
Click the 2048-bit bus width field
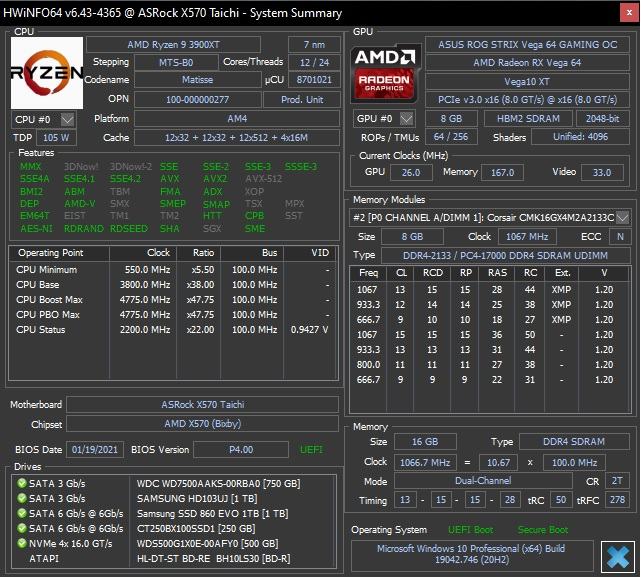[x=602, y=119]
